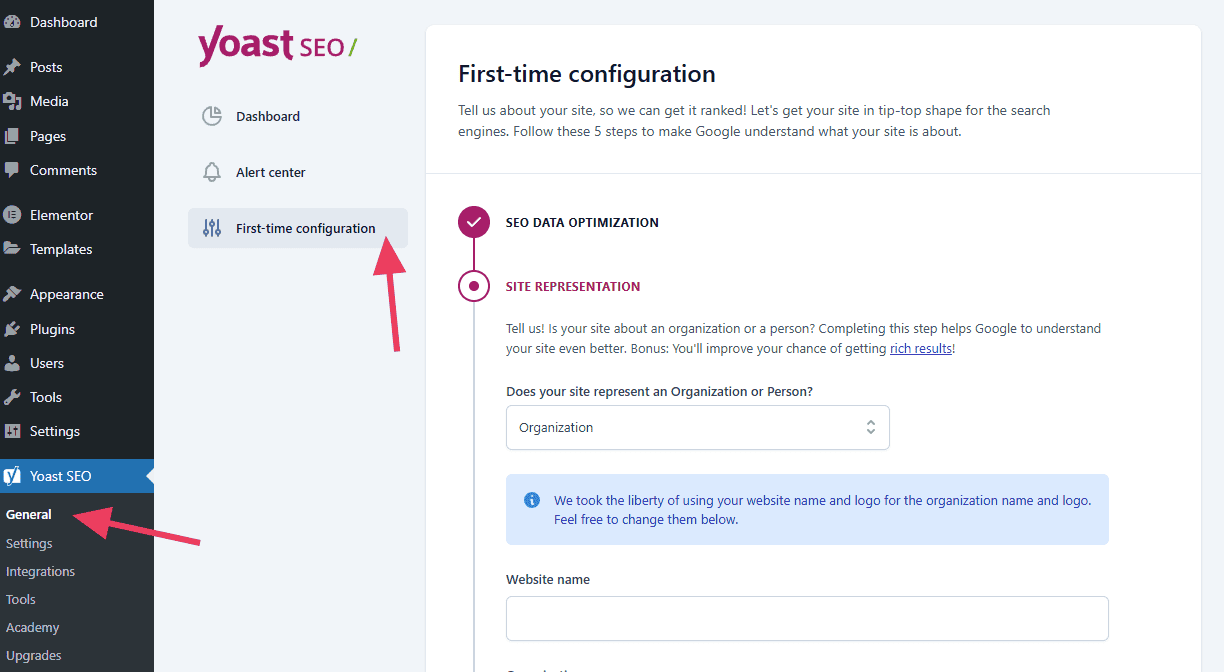Open the Media library icon
1224x672 pixels.
[16, 100]
